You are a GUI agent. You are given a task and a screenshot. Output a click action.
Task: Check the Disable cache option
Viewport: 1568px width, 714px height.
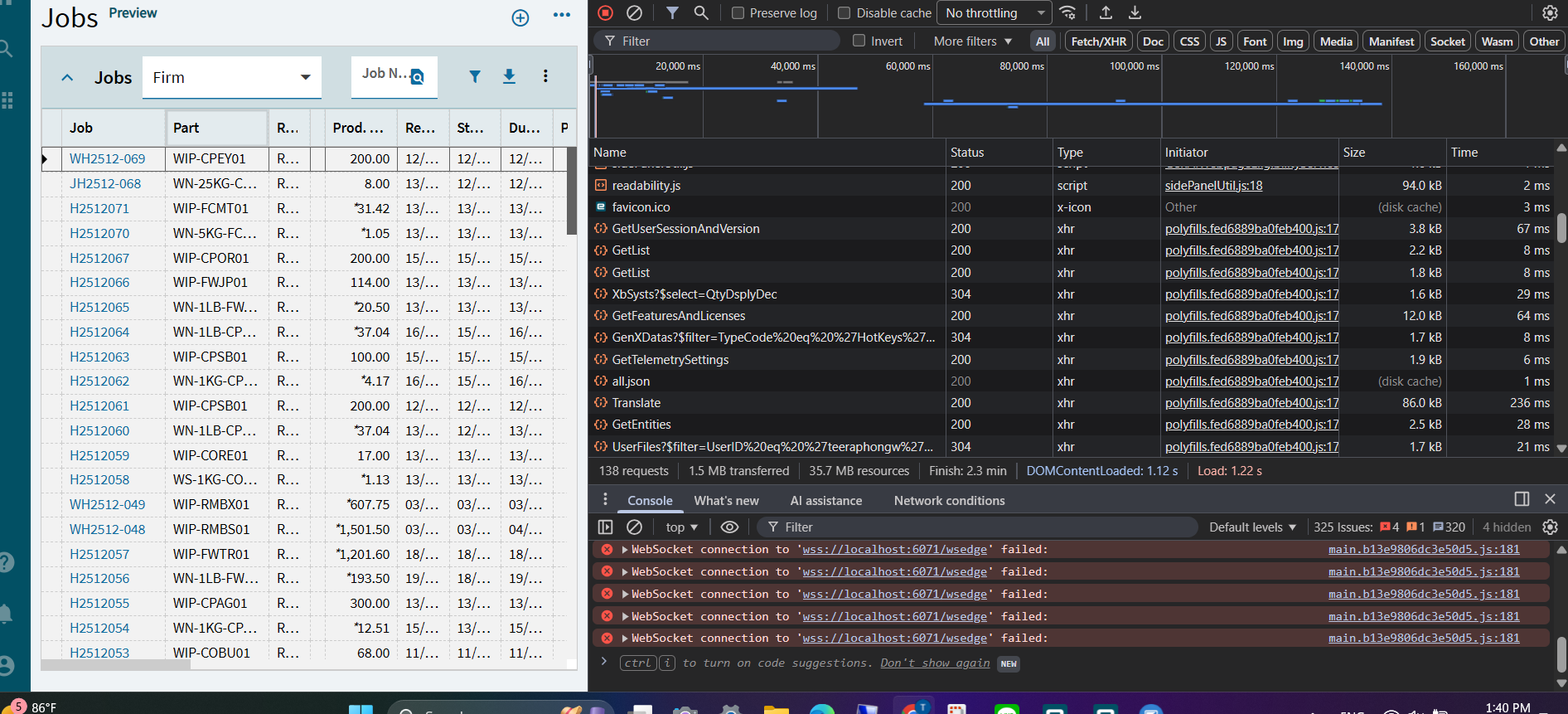844,12
